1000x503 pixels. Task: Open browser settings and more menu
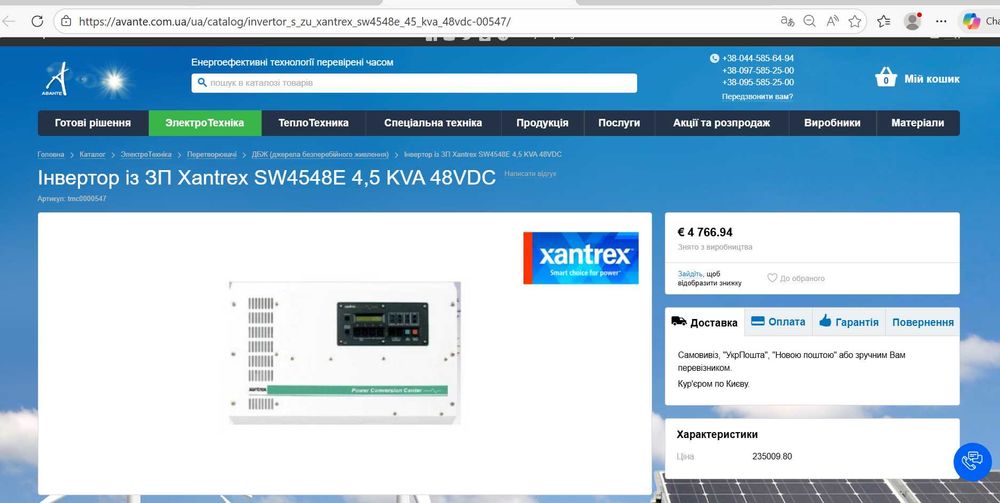(x=941, y=21)
